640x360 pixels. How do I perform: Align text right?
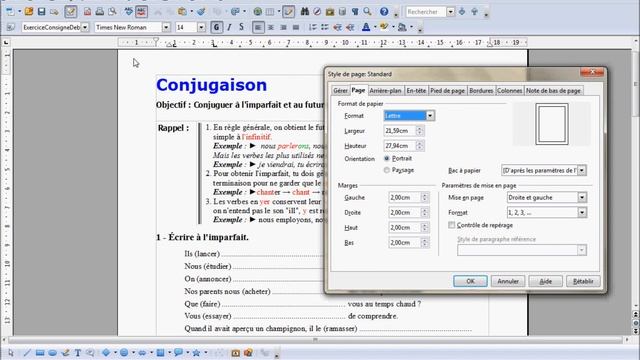[x=283, y=27]
